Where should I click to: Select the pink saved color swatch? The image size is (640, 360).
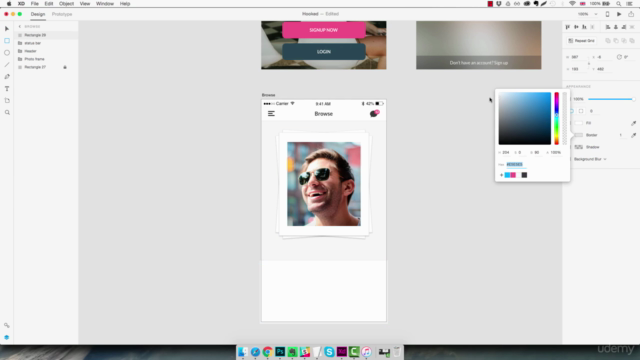(x=513, y=175)
